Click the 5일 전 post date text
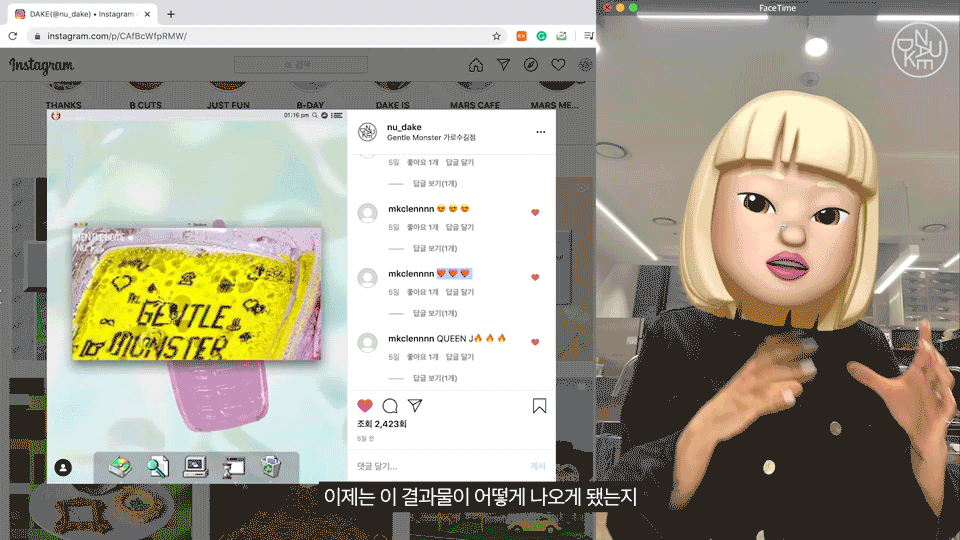960x540 pixels. 366,439
